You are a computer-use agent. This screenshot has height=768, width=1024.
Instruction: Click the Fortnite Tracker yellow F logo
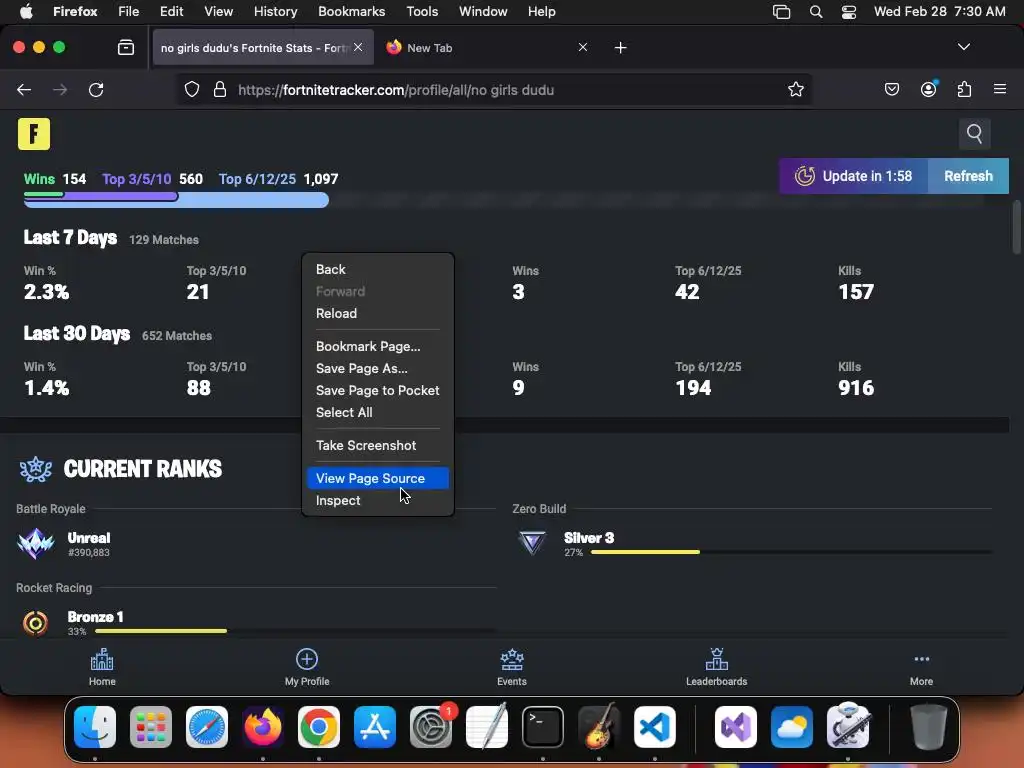(x=34, y=135)
